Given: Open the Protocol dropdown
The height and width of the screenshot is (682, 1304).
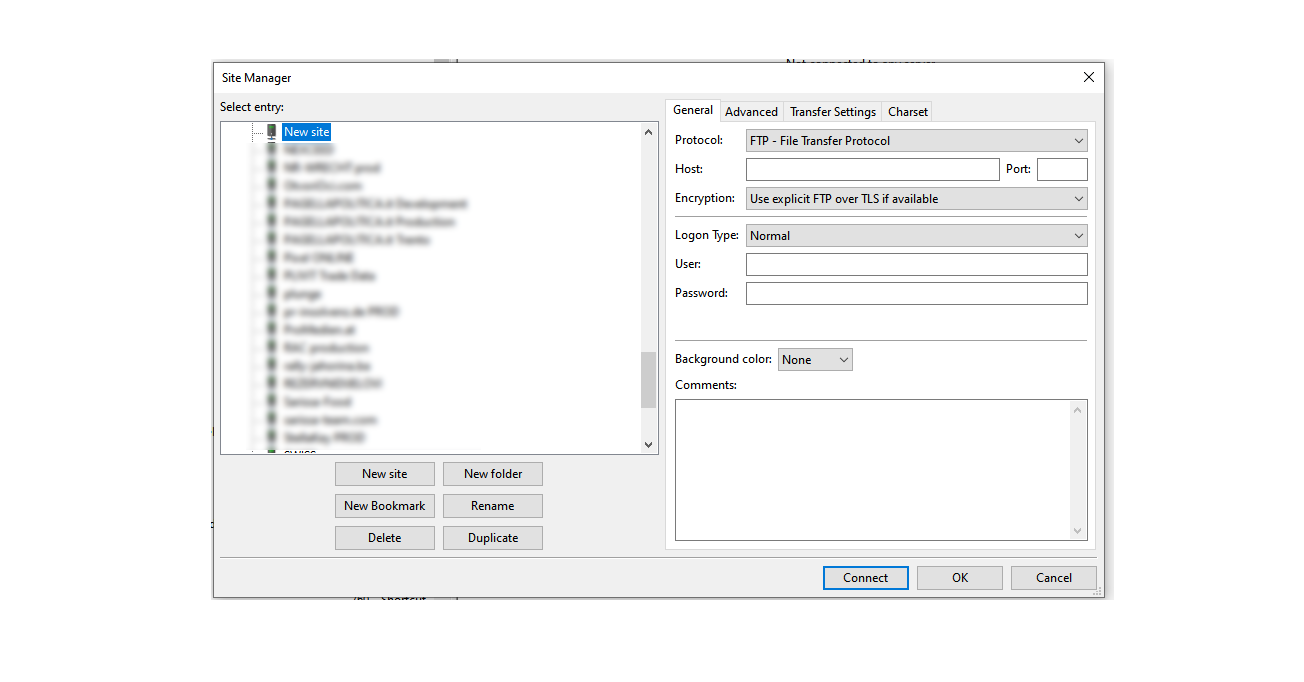Looking at the screenshot, I should pos(916,141).
